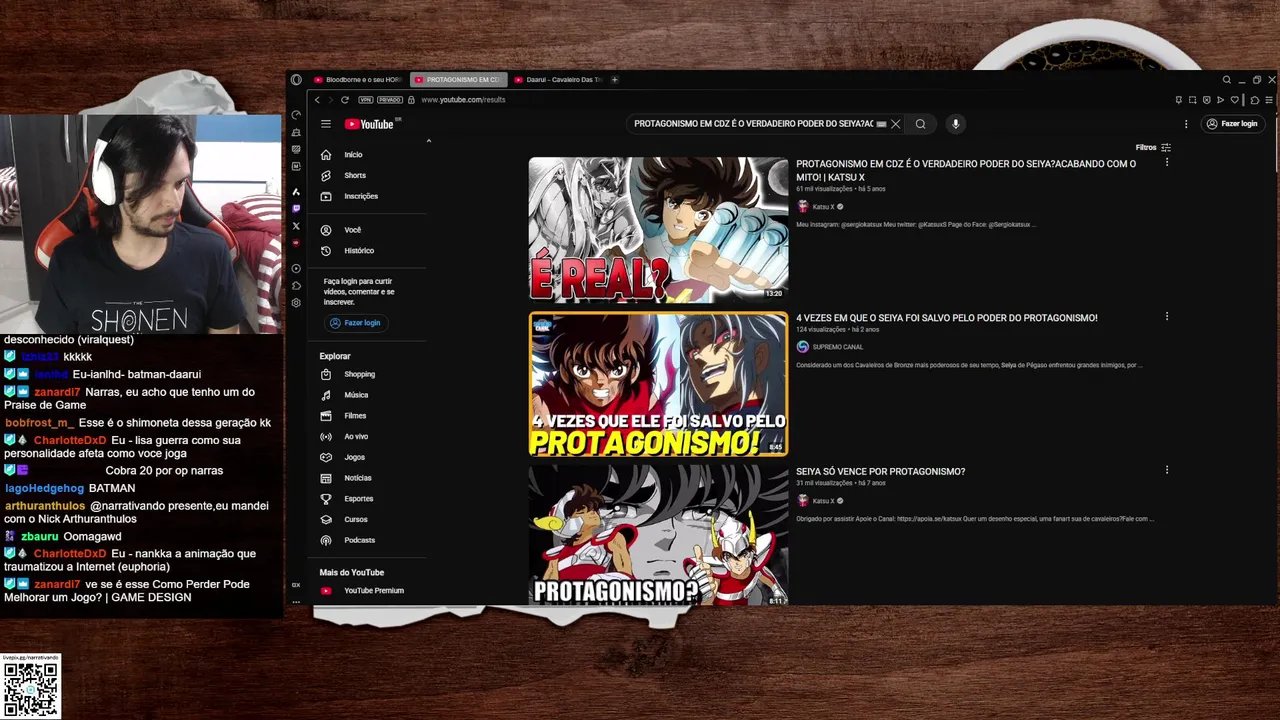Open the Filtros filter dropdown
This screenshot has height=720, width=1280.
tap(1153, 147)
